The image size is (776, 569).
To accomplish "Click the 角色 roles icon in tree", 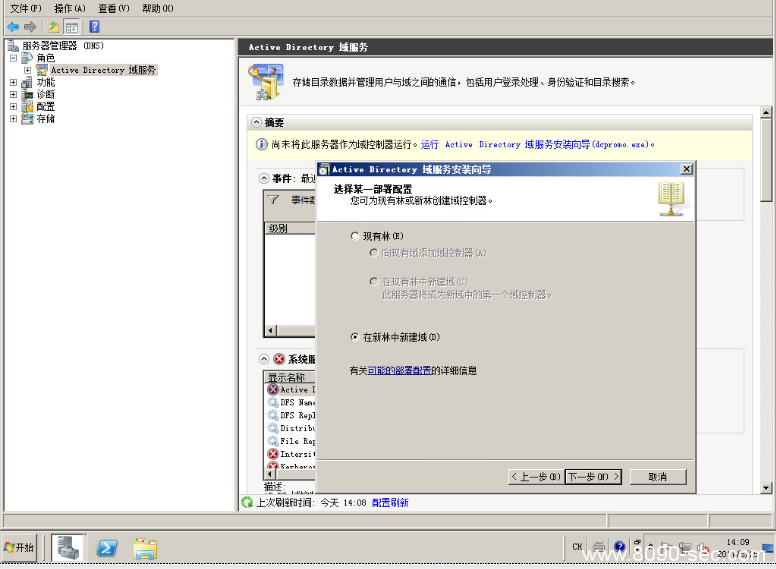I will pos(27,58).
